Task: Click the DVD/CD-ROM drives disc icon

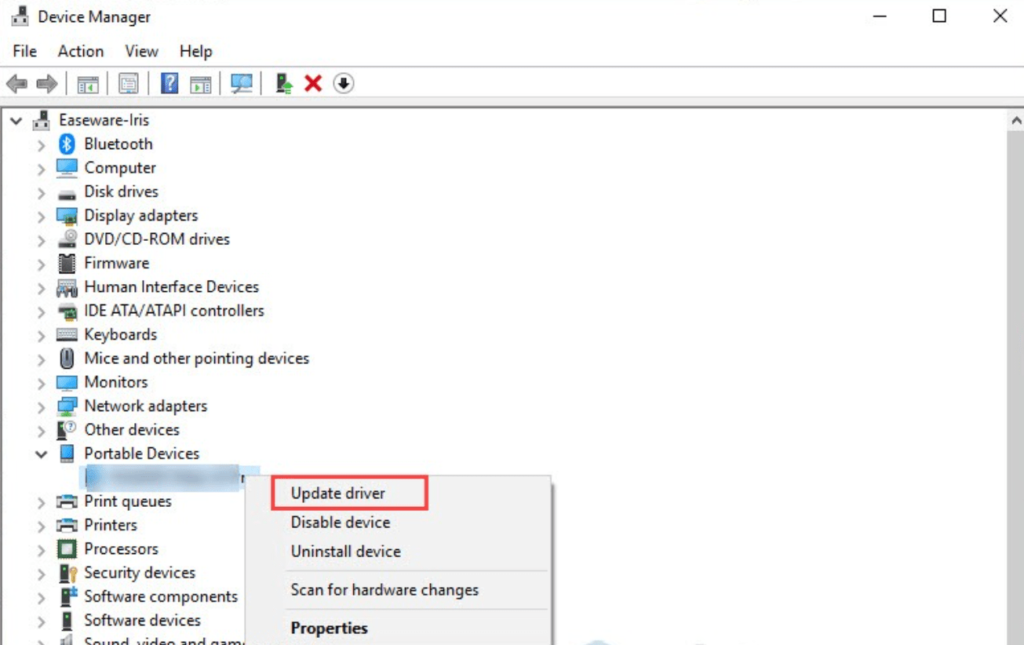Action: [x=67, y=239]
